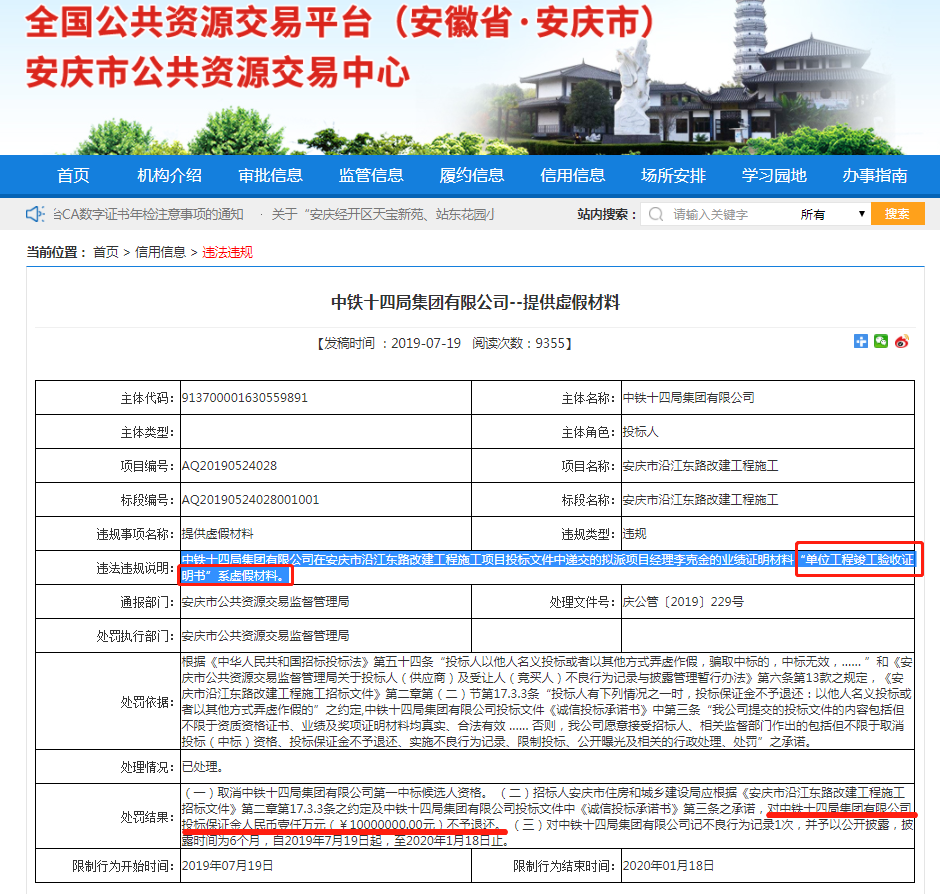Click the highlighted 违法违规说明 description text
Image resolution: width=940 pixels, height=894 pixels.
point(547,568)
